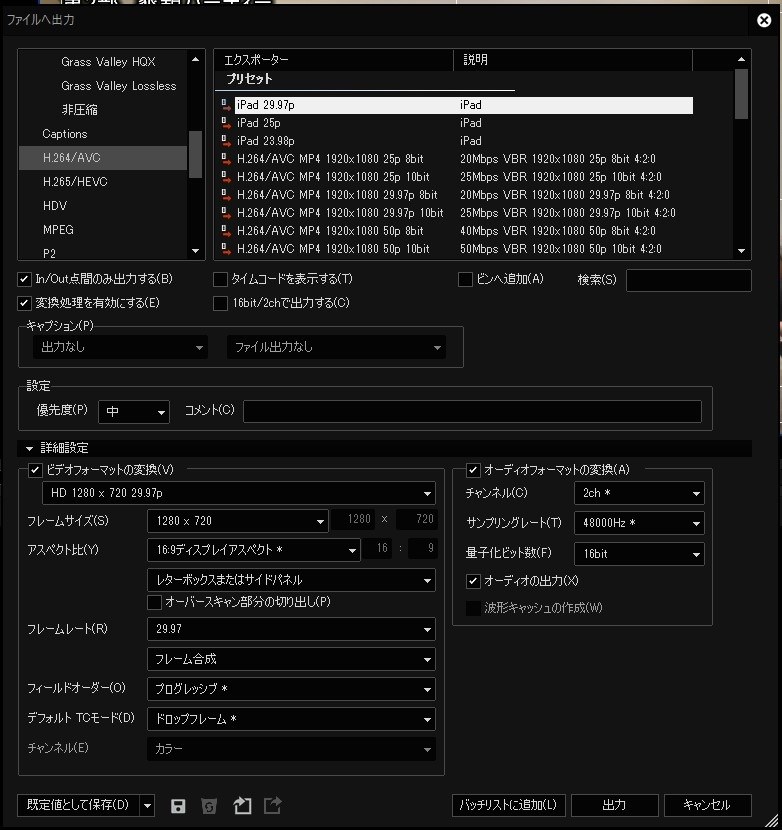Click 既定値として保存 button
782x830 pixels.
tap(78, 806)
